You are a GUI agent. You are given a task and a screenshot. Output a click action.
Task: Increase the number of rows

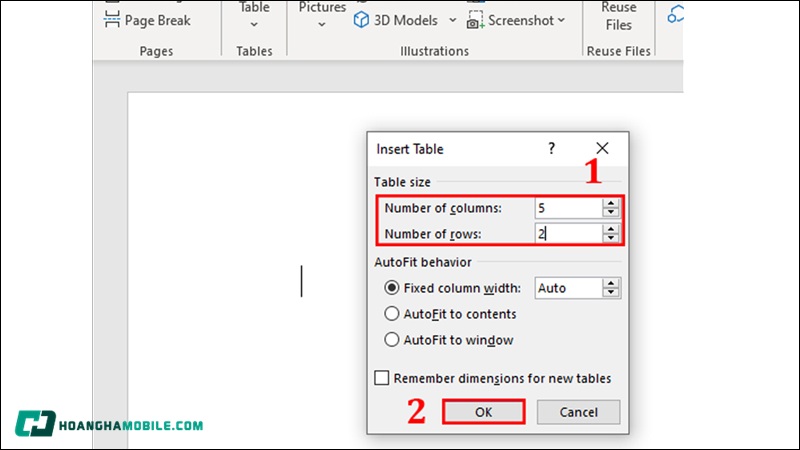[x=611, y=229]
